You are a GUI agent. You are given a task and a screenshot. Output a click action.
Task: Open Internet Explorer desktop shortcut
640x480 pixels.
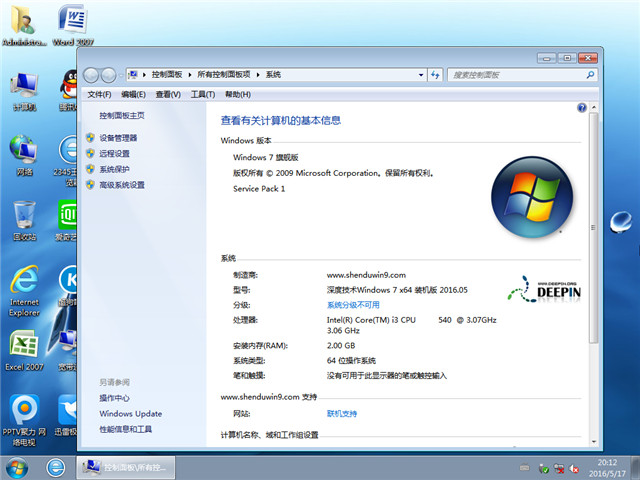pos(24,291)
